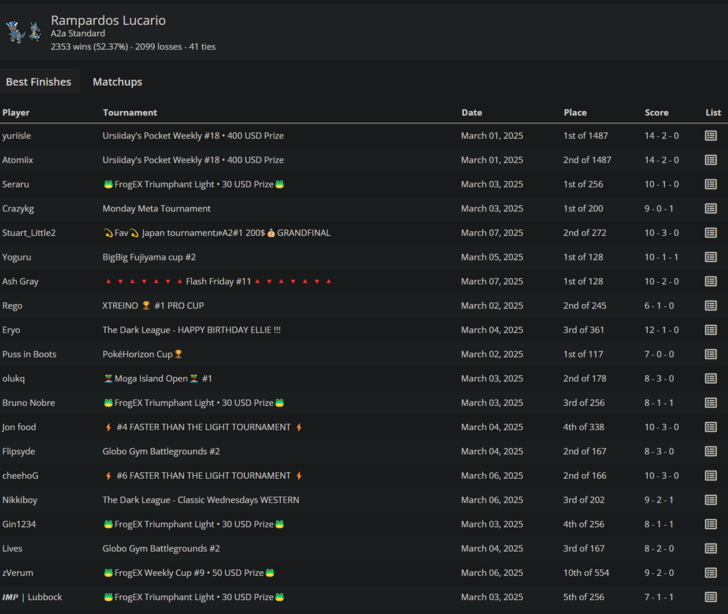This screenshot has height=614, width=728.
Task: Open BigBig Fujiyama cup #2 tournament
Action: 149,257
